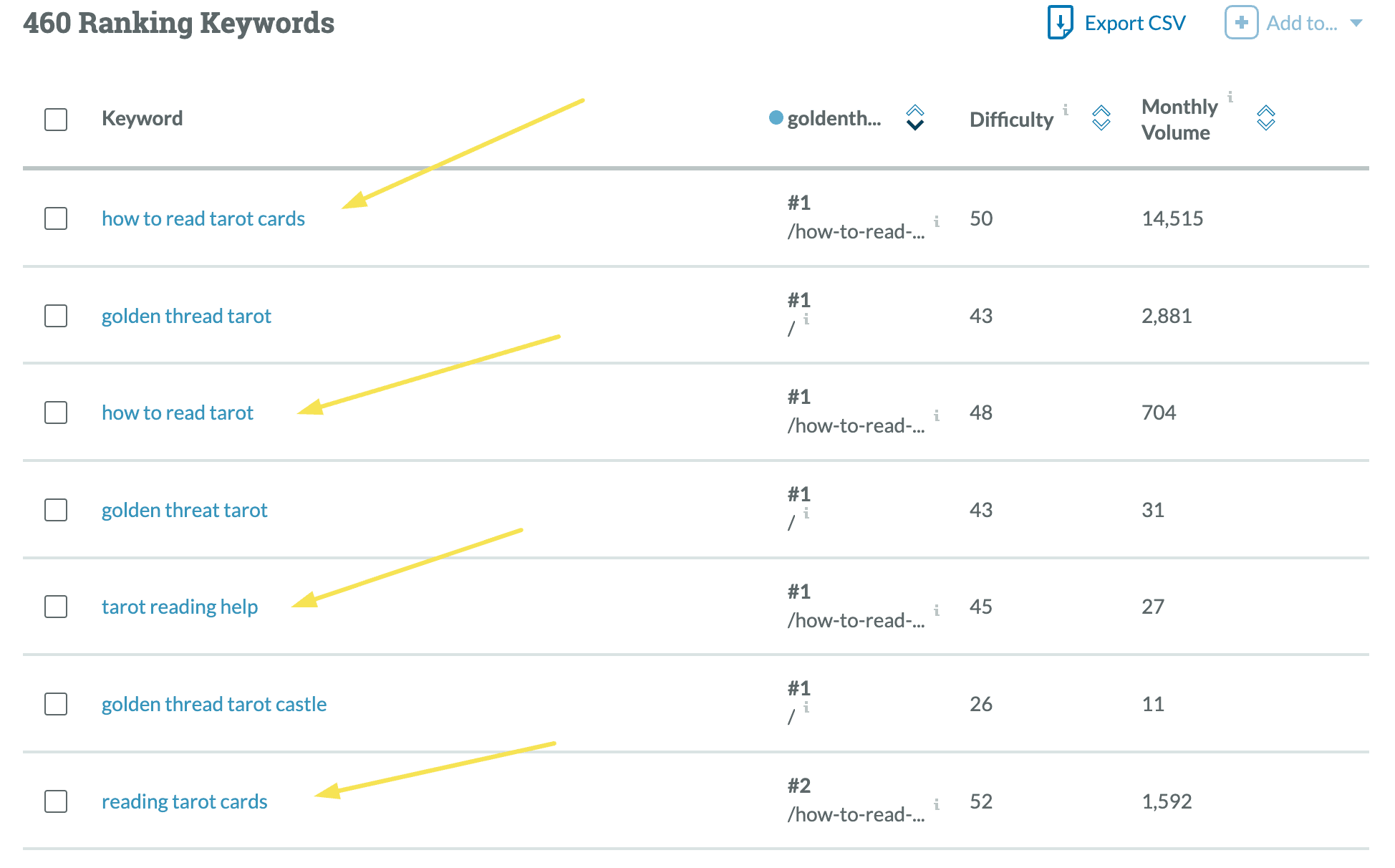Sort by the goldenth... ranking column arrows
This screenshot has width=1395, height=868.
915,118
